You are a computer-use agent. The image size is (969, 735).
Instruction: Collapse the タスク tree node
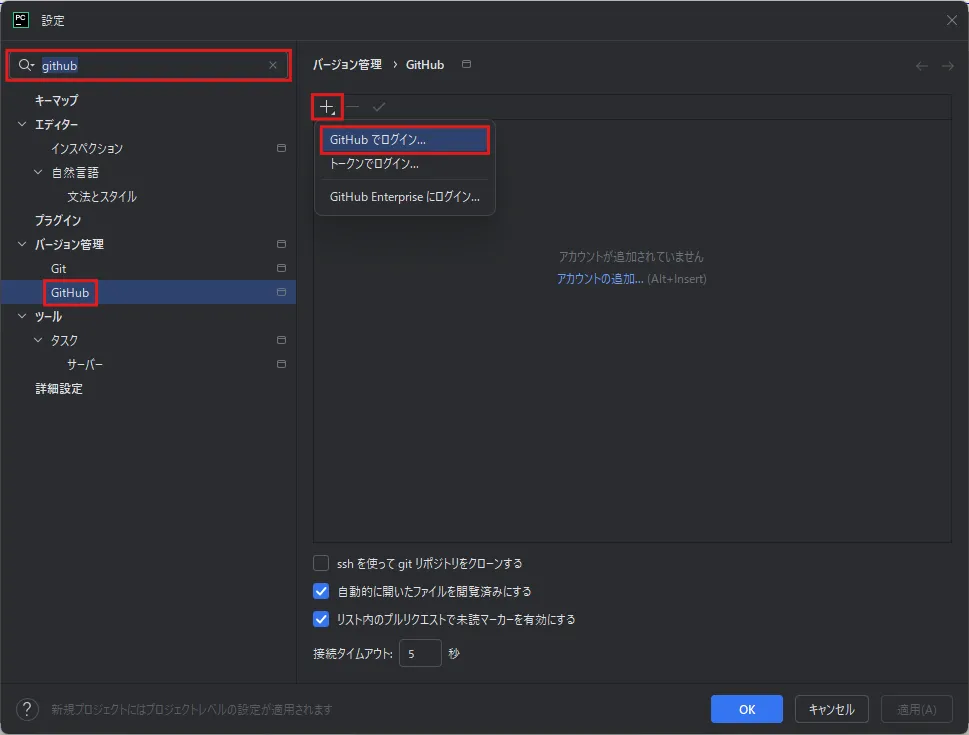point(38,340)
